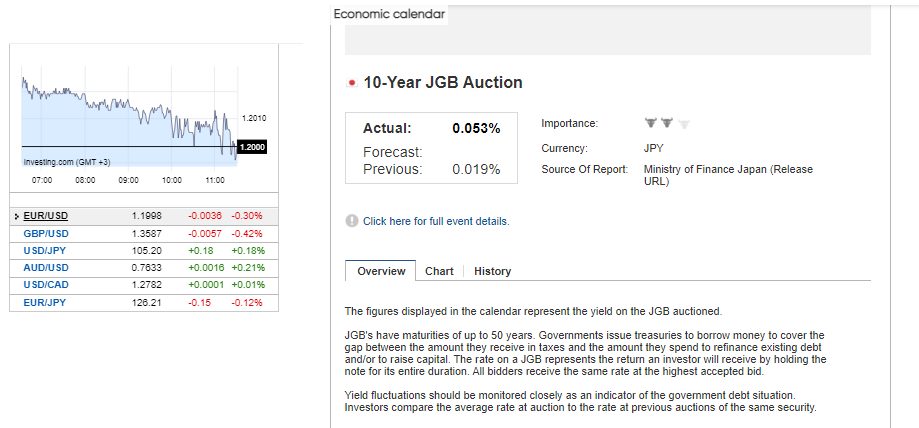
Task: Click the 1.2000 current price marker on chart
Action: click(x=252, y=147)
